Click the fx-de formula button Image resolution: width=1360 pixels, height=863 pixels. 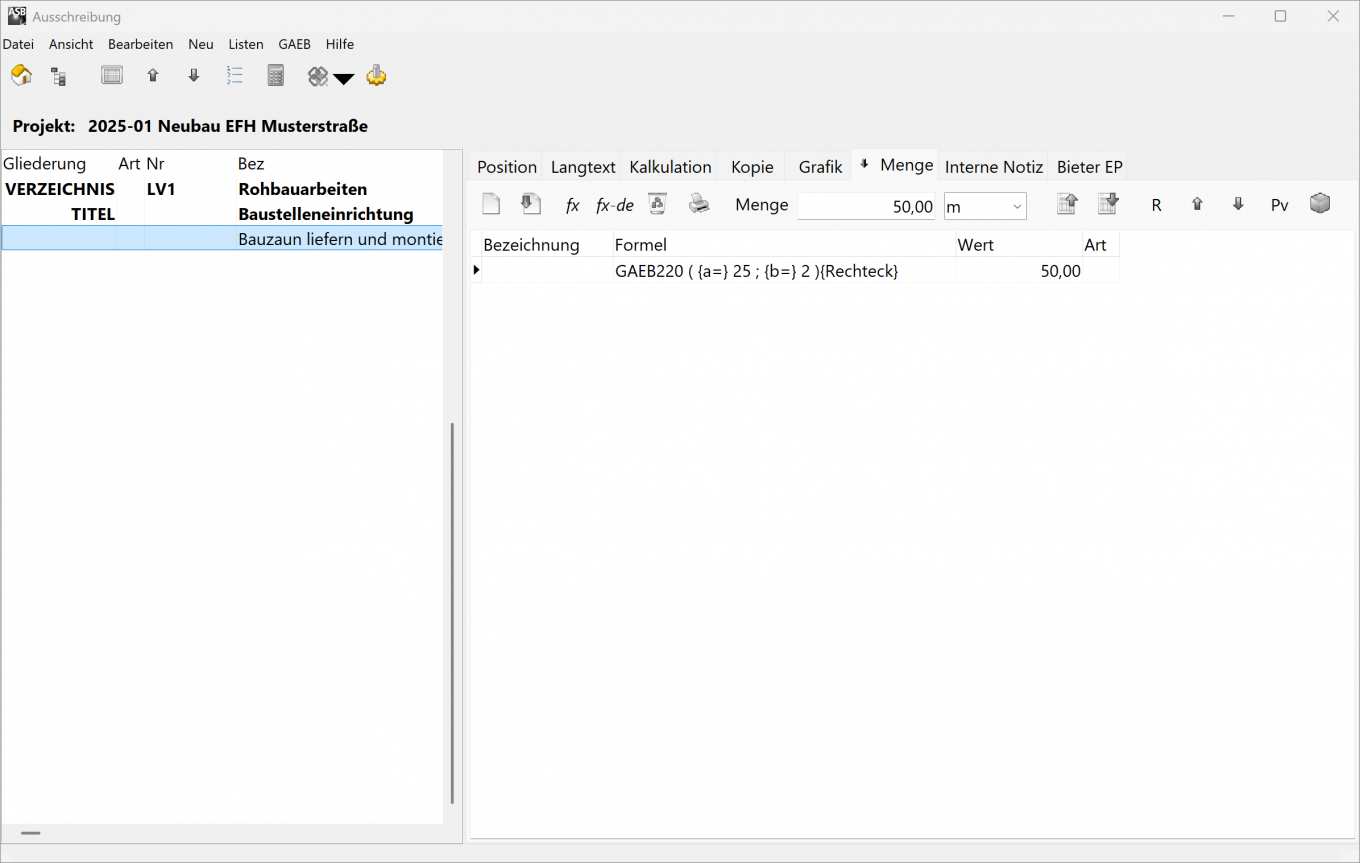(x=614, y=205)
